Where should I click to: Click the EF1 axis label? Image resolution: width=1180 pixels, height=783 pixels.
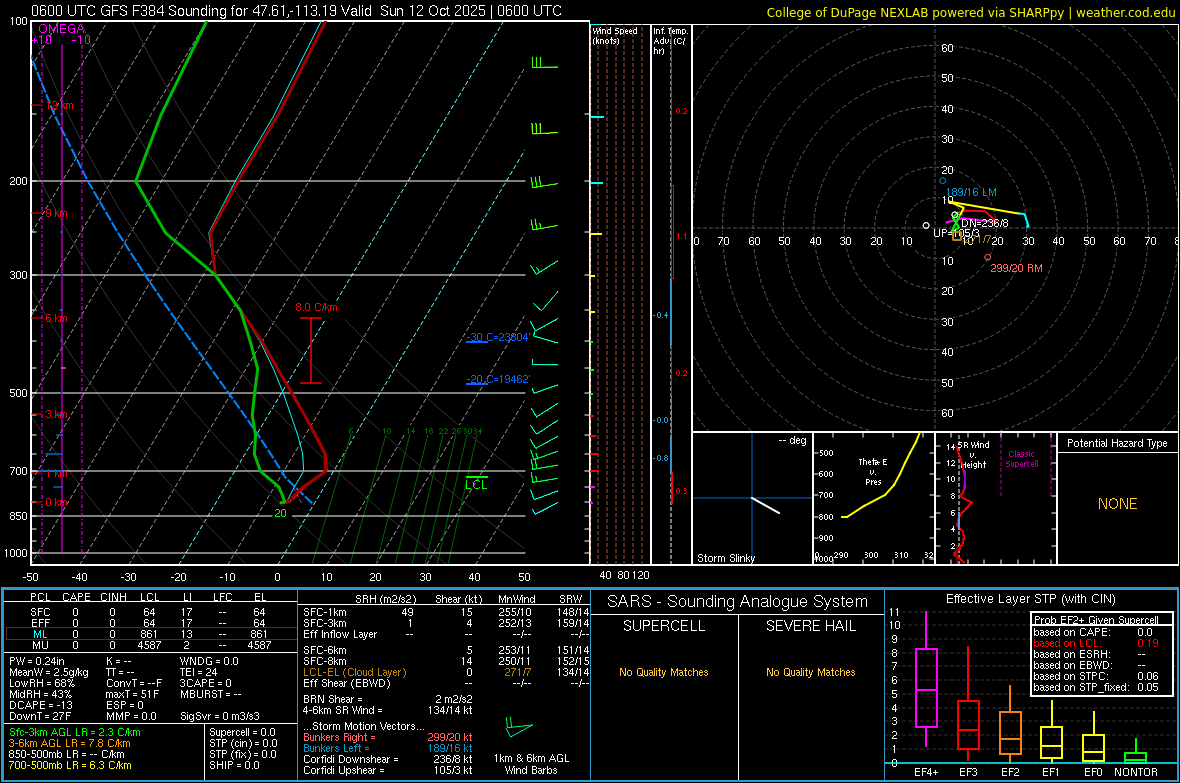click(1051, 772)
